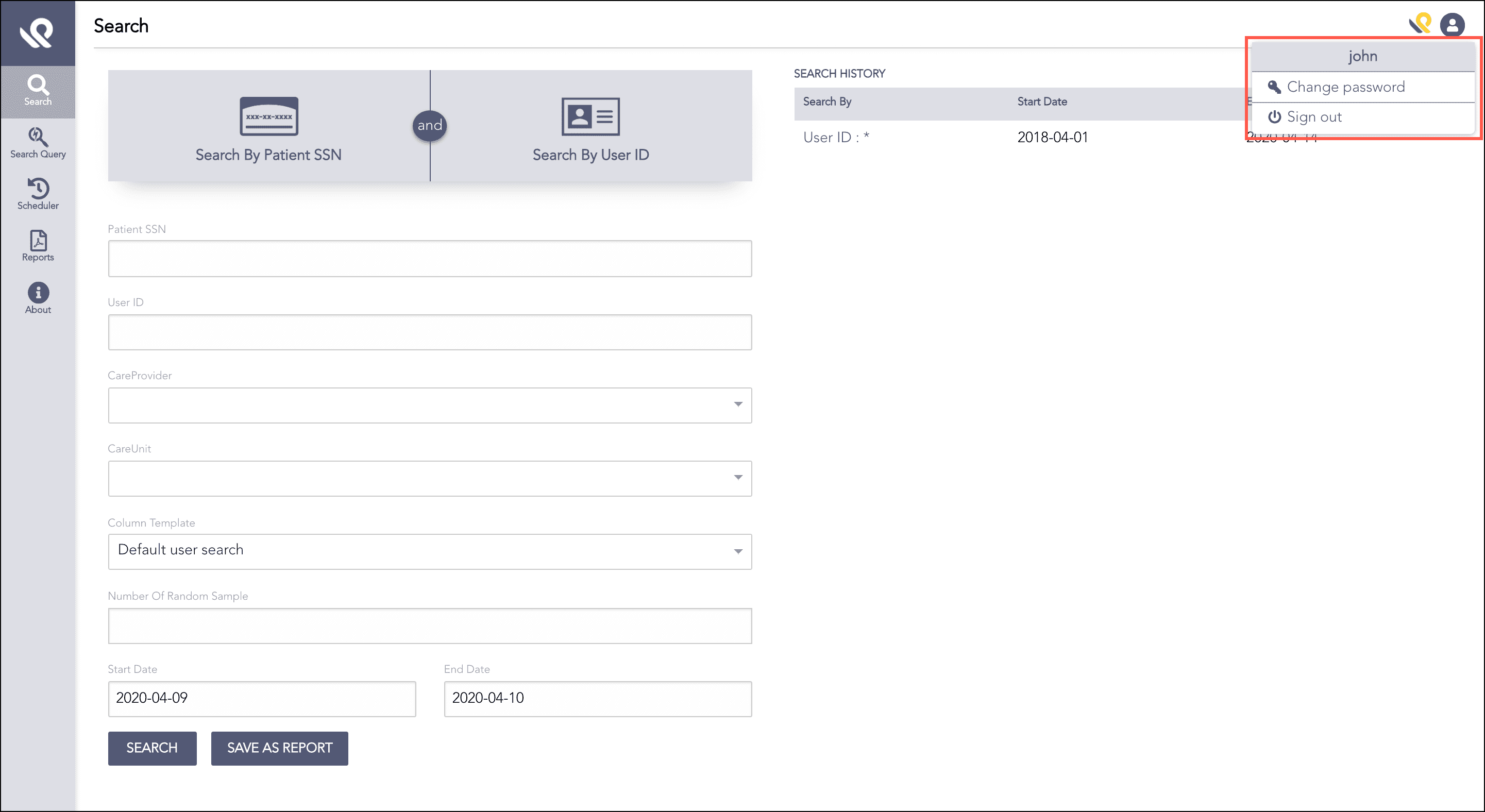Click the yellow app logo beside the profile icon
The height and width of the screenshot is (812, 1485).
[1421, 25]
